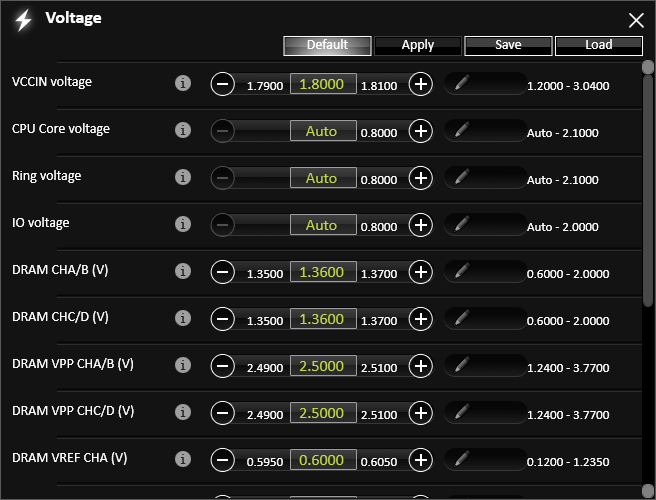Edit the IO voltage with pencil icon
Image resolution: width=656 pixels, height=500 pixels.
click(x=461, y=225)
